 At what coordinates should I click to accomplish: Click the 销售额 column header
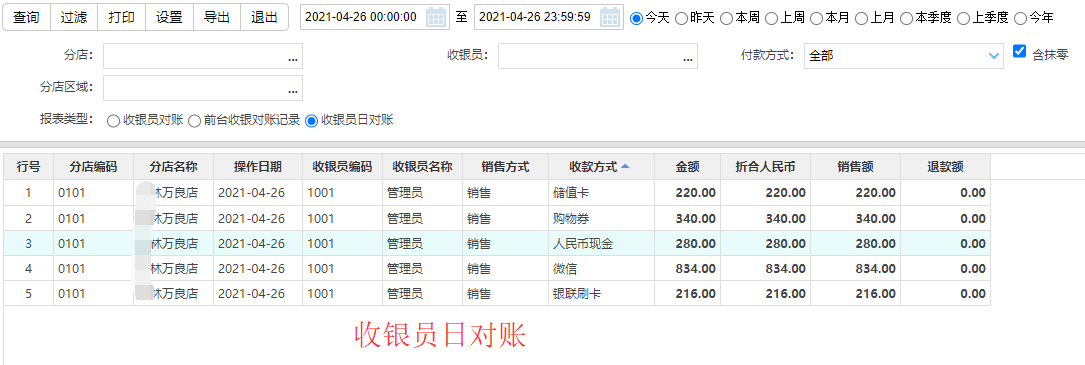[855, 167]
